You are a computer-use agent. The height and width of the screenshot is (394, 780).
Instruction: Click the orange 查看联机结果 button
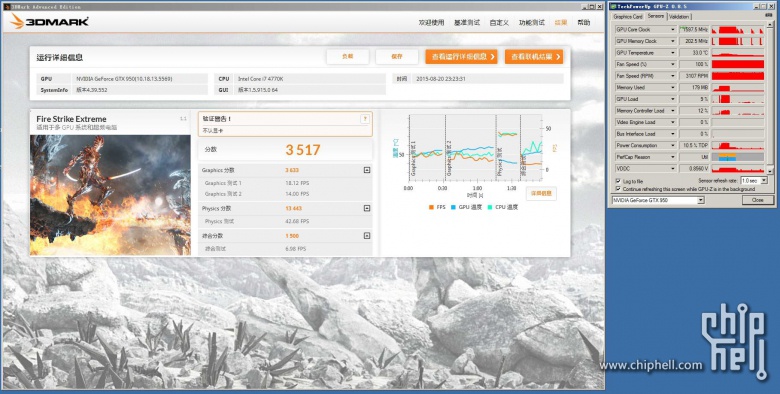pos(534,57)
